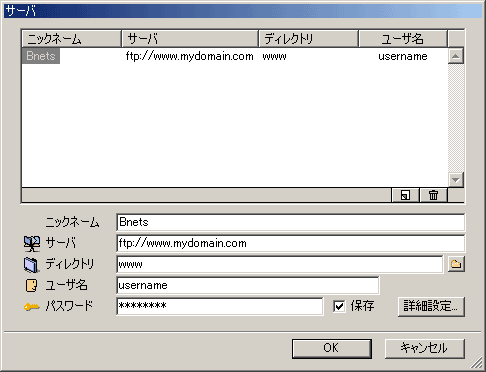Browse directory with the folder icon button
Screen dimensions: 486x372
(x=456, y=264)
